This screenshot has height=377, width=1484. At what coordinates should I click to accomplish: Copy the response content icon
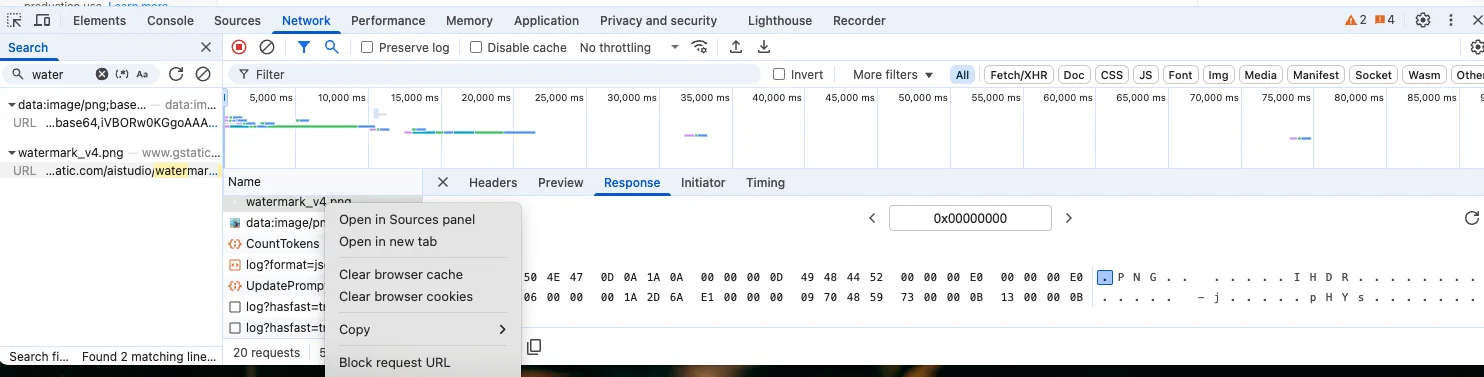coord(534,346)
